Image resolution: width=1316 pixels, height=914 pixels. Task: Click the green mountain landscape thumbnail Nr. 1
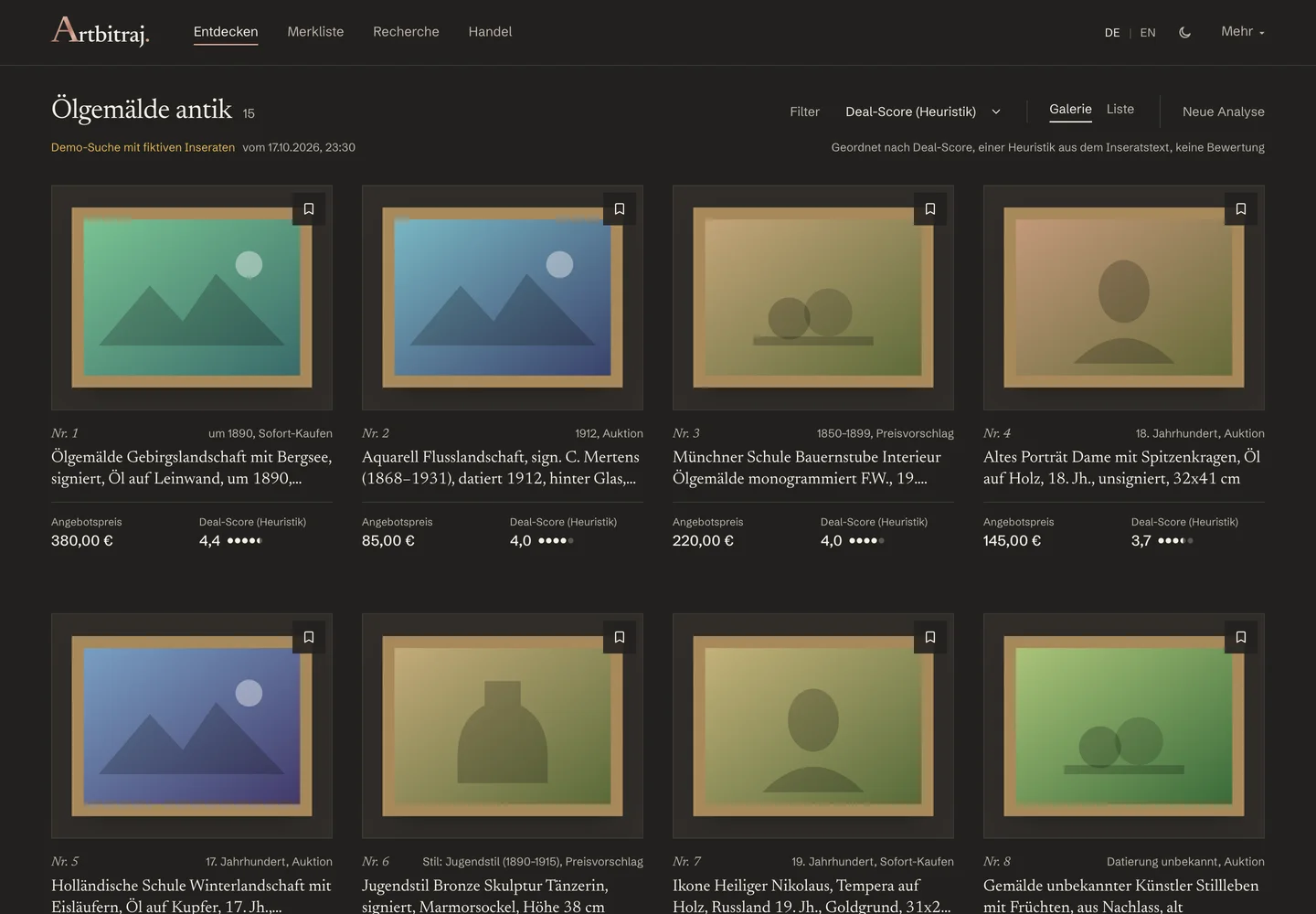[x=192, y=298]
